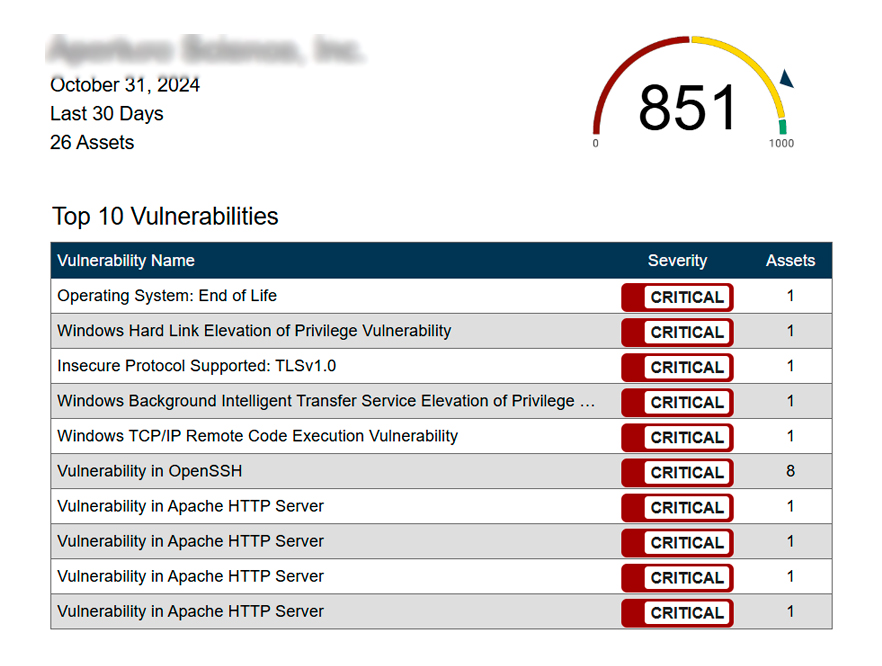Image resolution: width=882 pixels, height=666 pixels.
Task: Open Windows Background Intelligent Transfer Service entry
Action: click(326, 401)
